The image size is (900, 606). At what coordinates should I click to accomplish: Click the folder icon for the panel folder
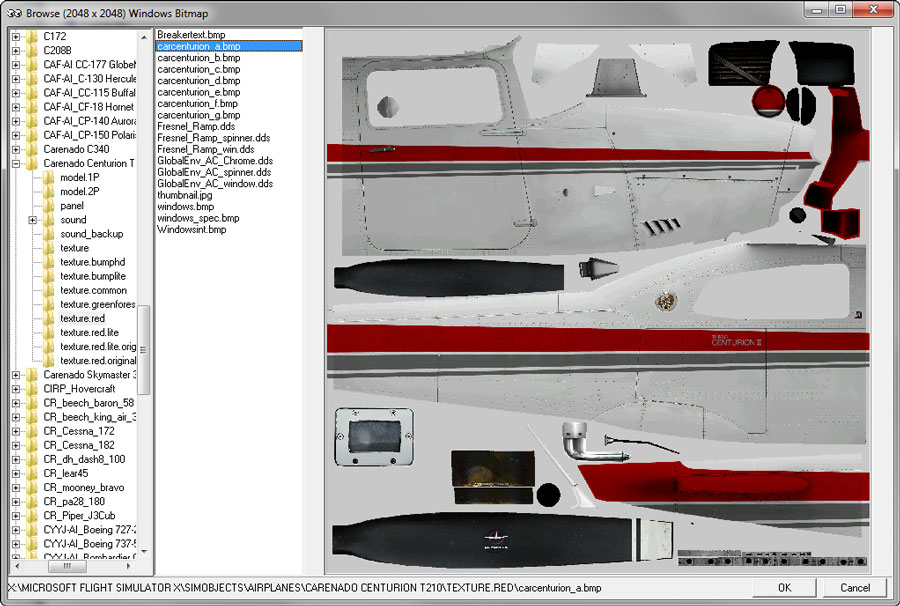pos(48,205)
